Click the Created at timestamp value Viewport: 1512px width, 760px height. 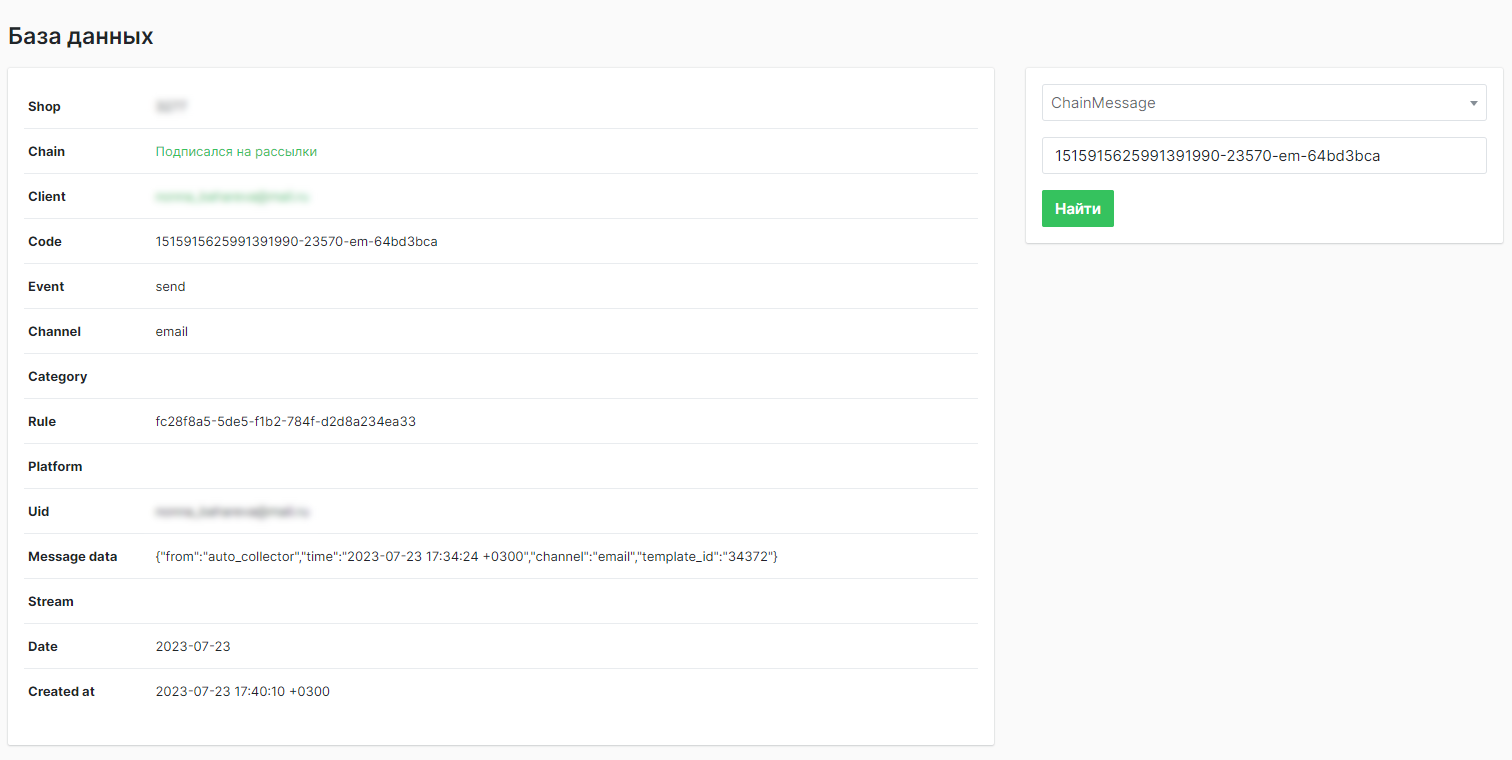tap(242, 692)
